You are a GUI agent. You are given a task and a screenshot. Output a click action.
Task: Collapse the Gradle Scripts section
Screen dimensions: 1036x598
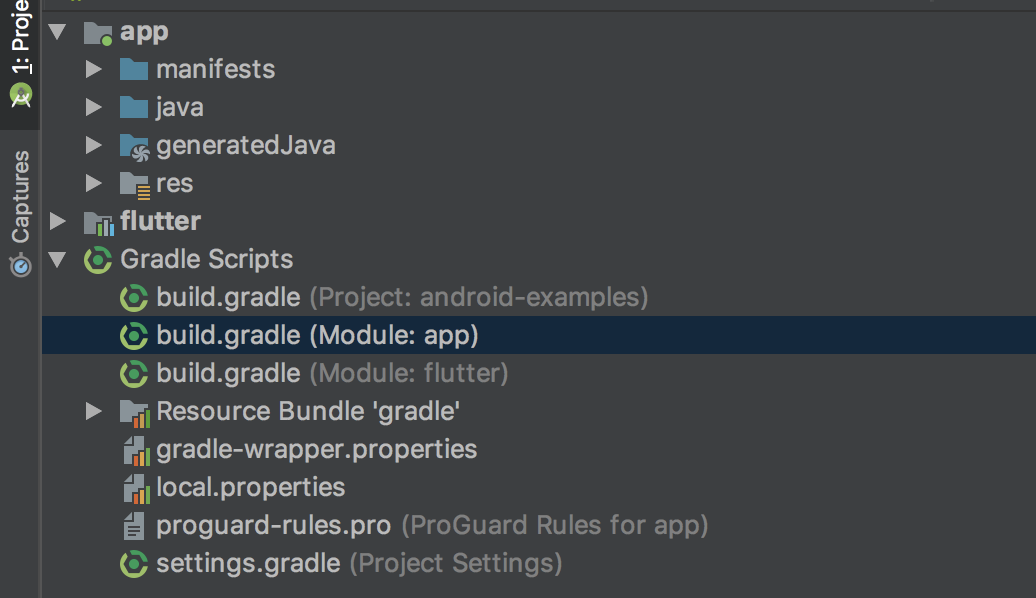57,260
